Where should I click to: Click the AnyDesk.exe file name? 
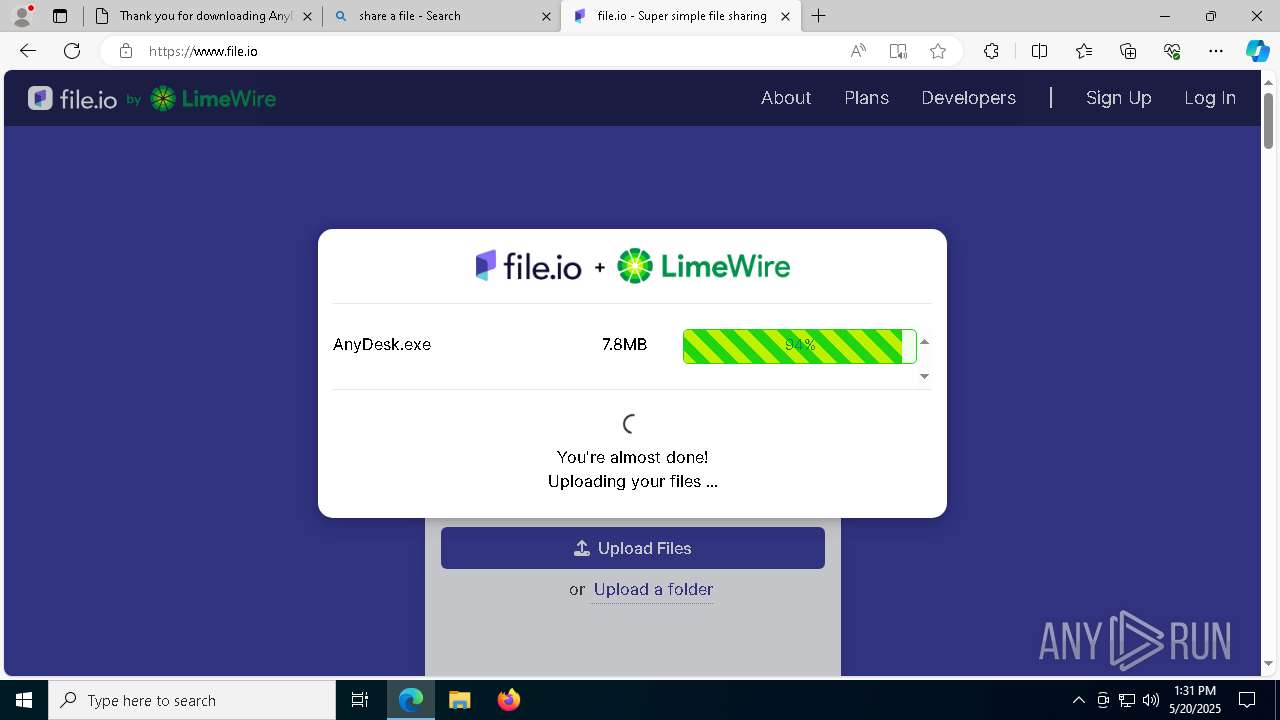382,345
